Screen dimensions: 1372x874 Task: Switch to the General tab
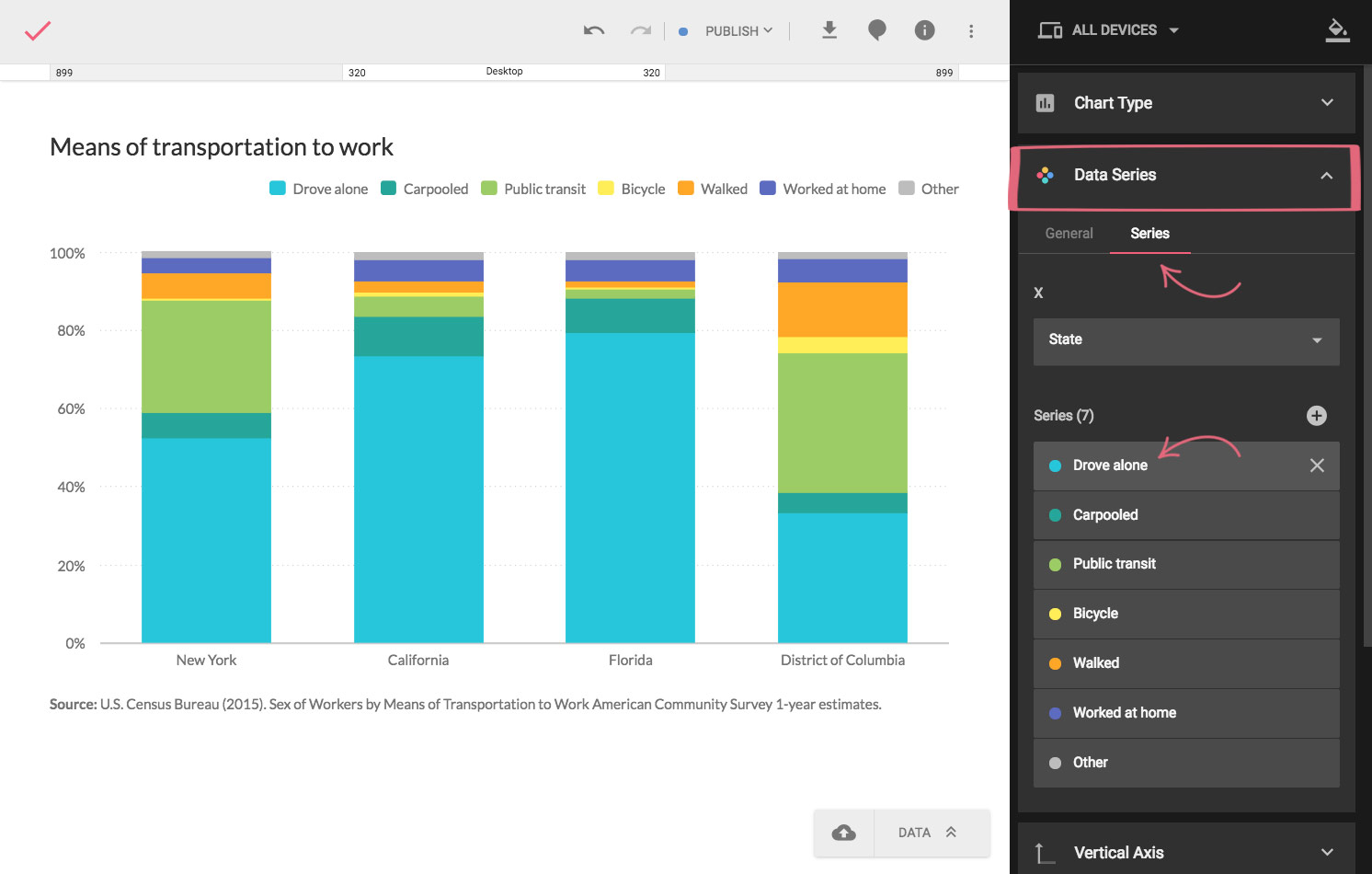[x=1069, y=234]
